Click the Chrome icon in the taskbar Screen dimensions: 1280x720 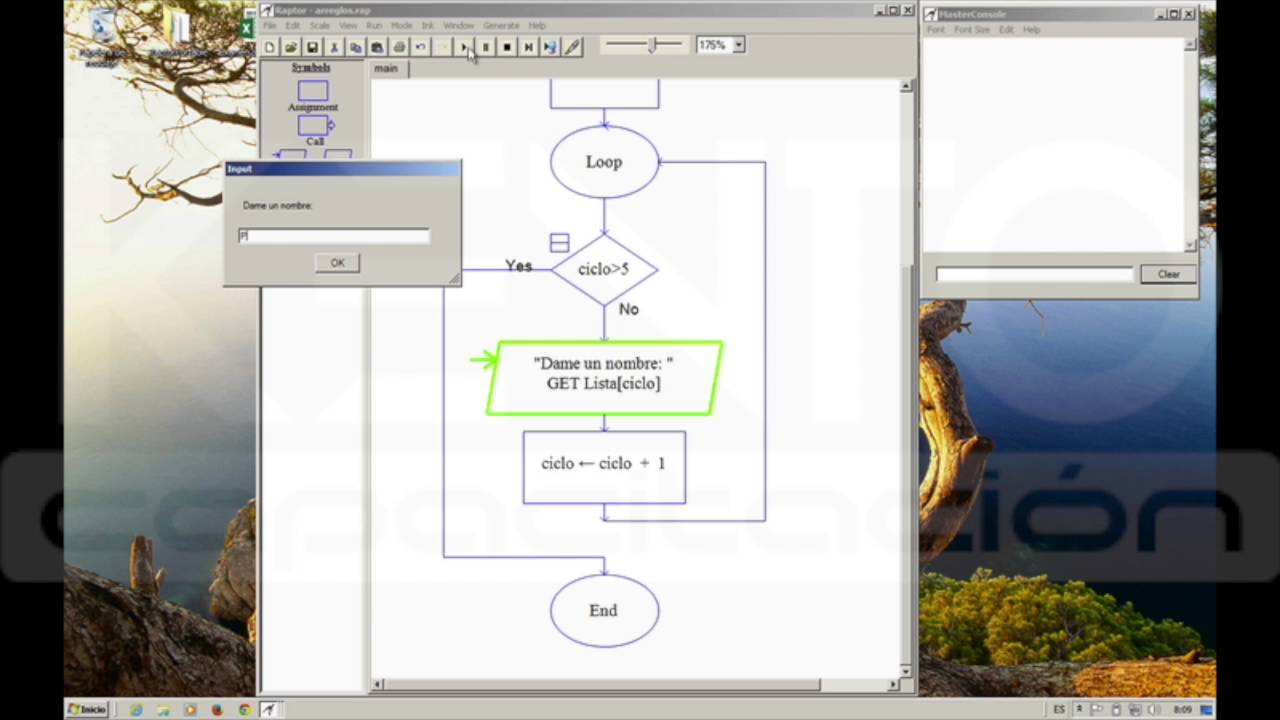tap(244, 709)
